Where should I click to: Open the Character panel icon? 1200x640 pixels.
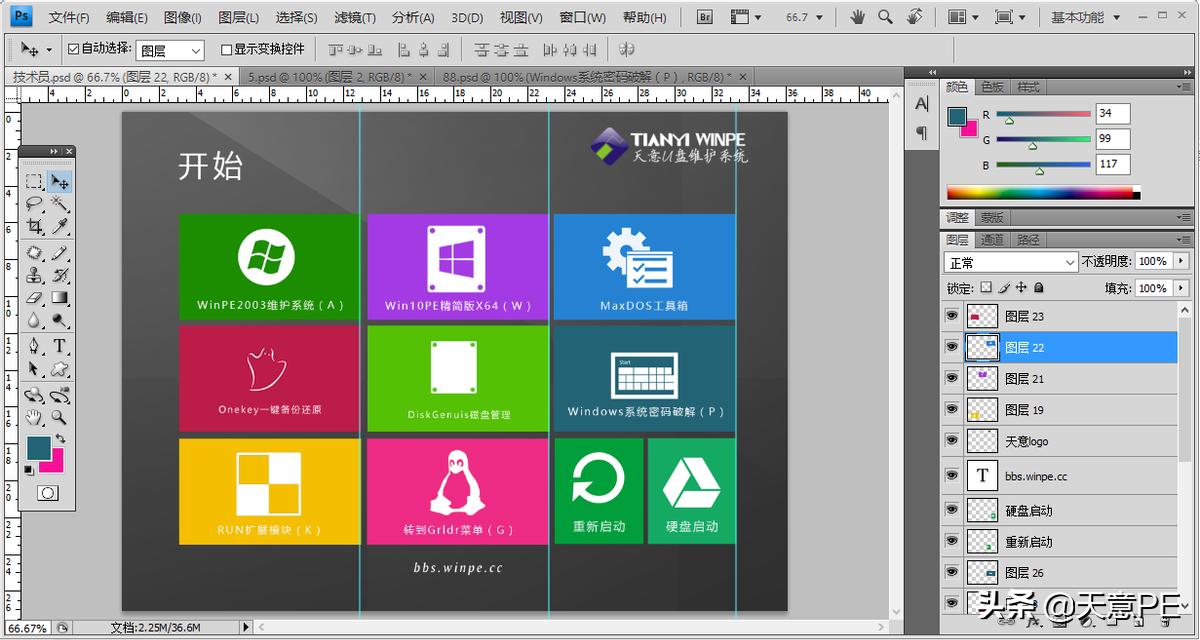pos(922,104)
